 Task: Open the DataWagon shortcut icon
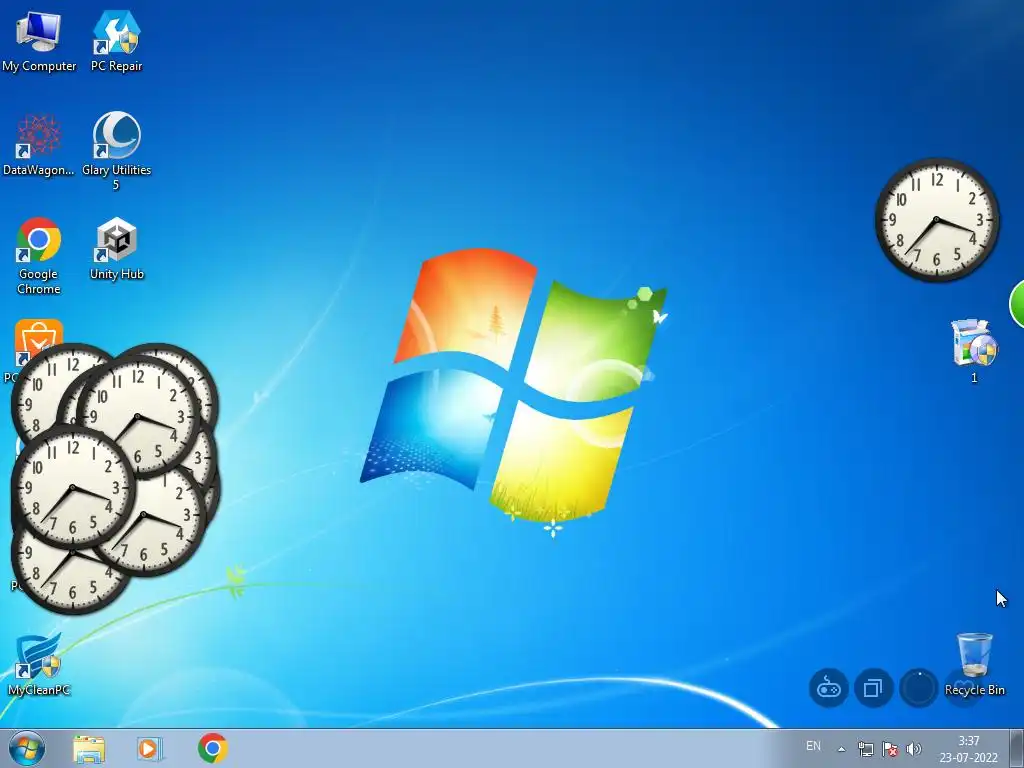click(39, 145)
